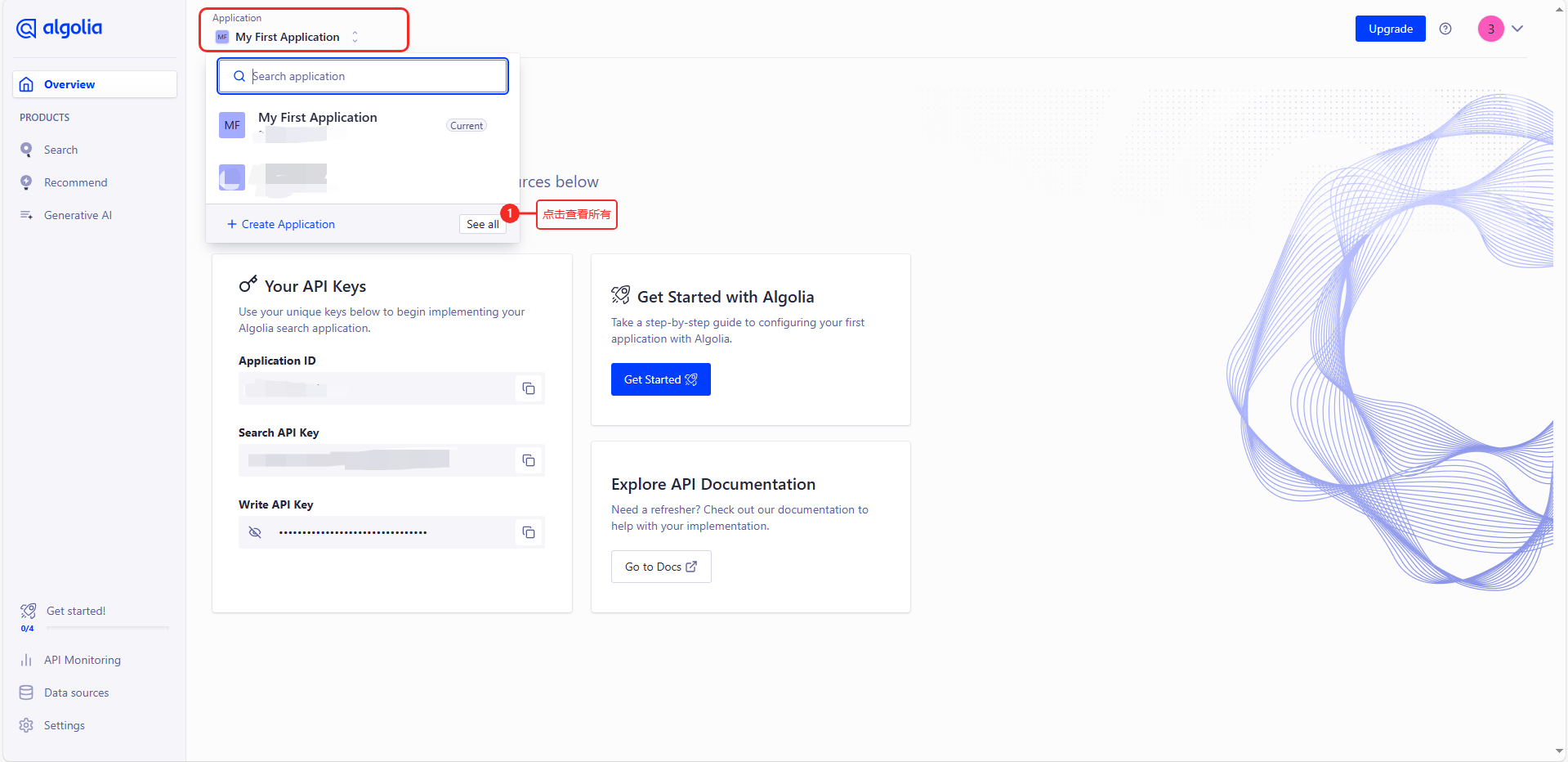Screen dimensions: 1568x762
Task: Click the pink user avatar
Action: 1490,29
